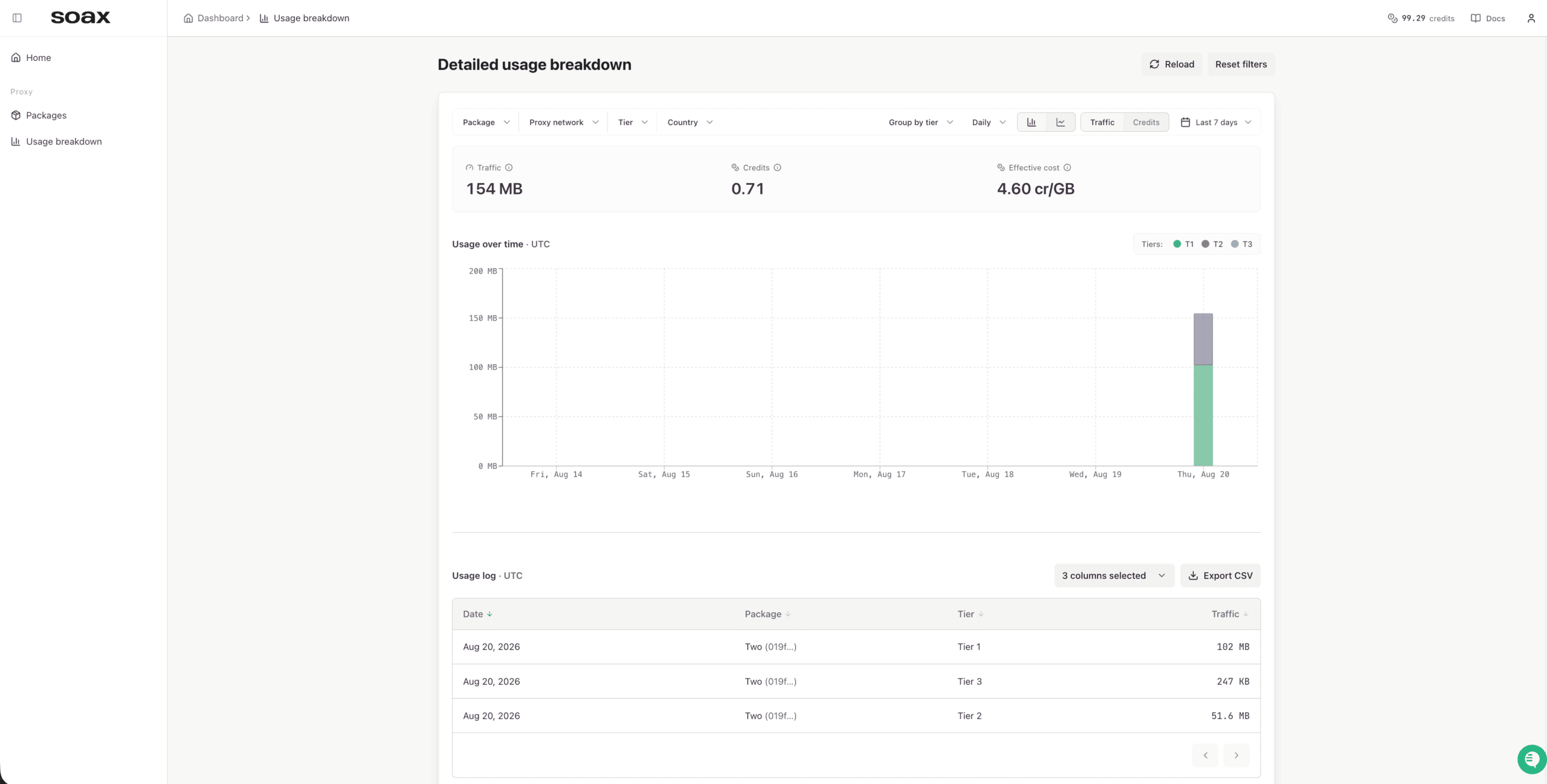The width and height of the screenshot is (1547, 784).
Task: Open the Daily interval dropdown
Action: [x=989, y=122]
